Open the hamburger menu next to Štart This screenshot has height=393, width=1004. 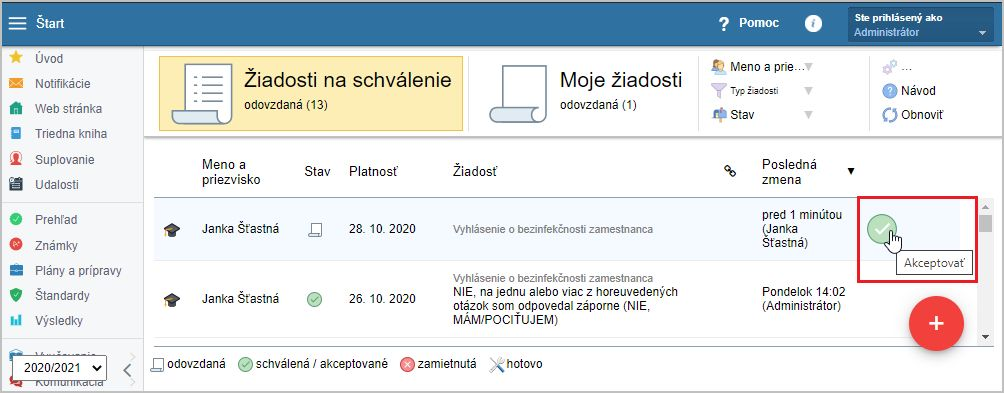(17, 24)
